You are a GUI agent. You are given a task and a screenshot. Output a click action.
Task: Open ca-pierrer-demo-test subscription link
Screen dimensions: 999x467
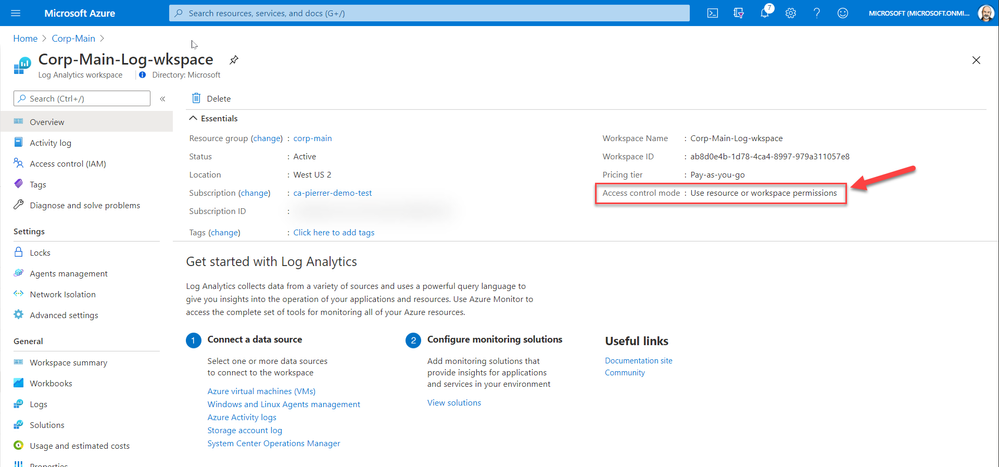(333, 192)
